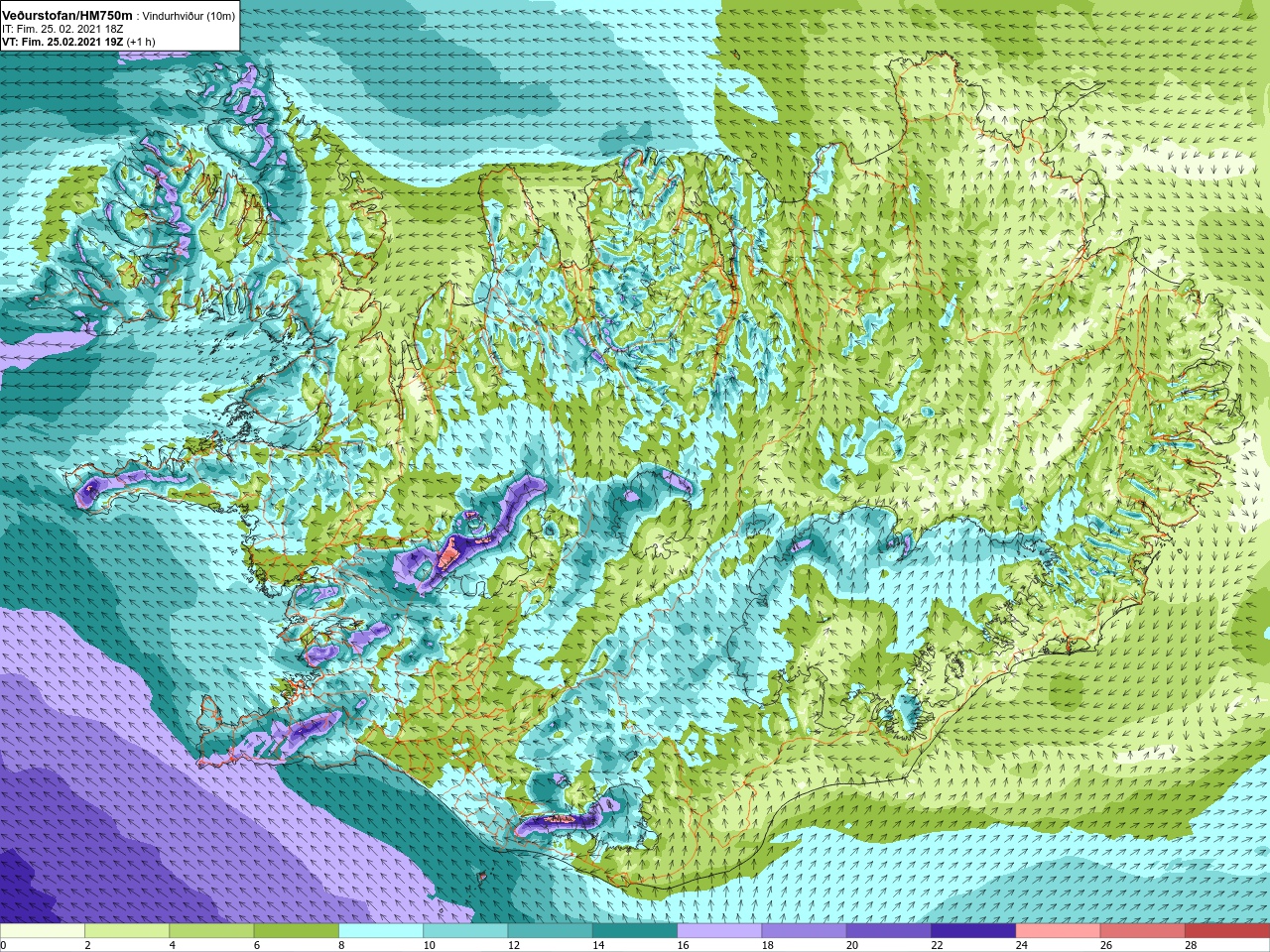Choose the dark teal 14–16 legend swatch
Viewport: 1270px width, 952px height.
click(x=635, y=931)
